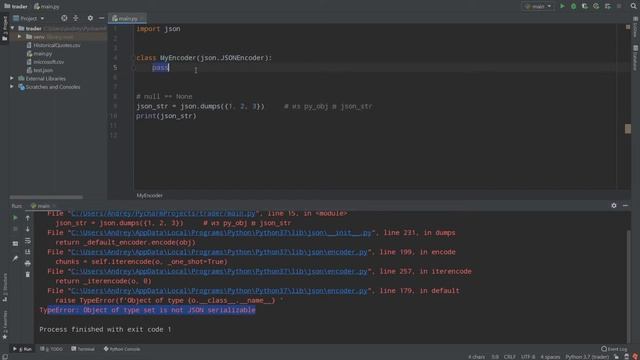Click the UTF-8 encoding status entry

tap(528, 357)
